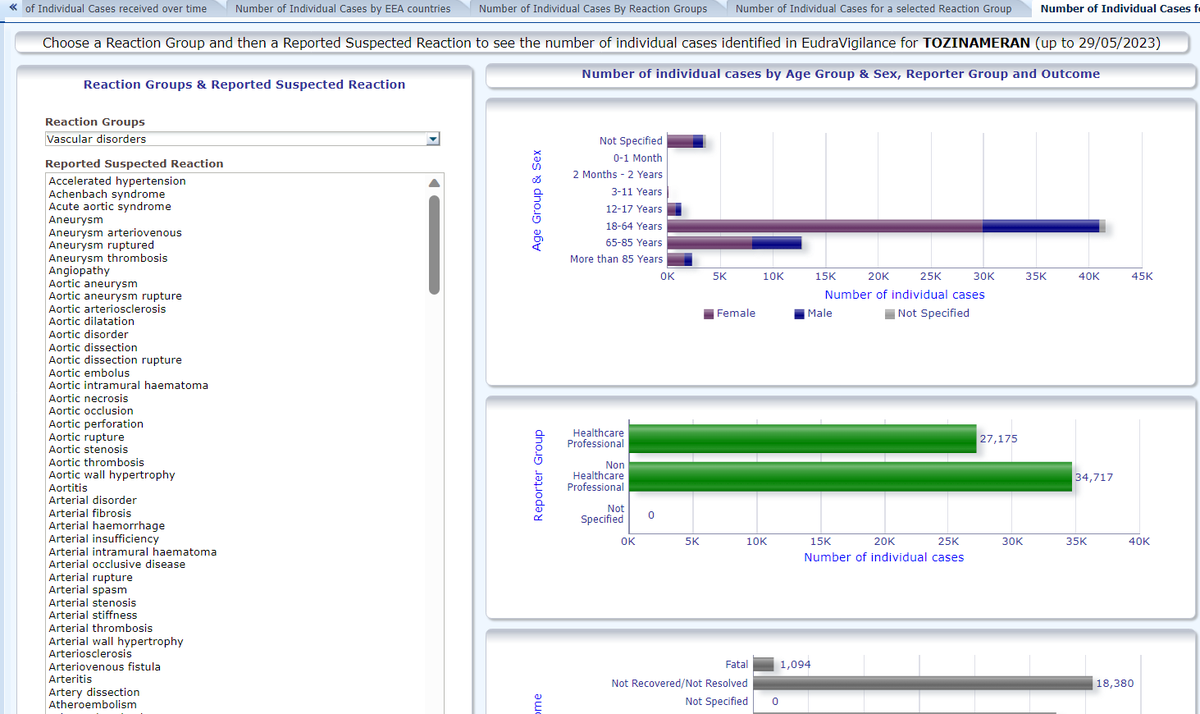Click the Fatal outcome bar
Image resolution: width=1200 pixels, height=714 pixels.
pyautogui.click(x=764, y=664)
